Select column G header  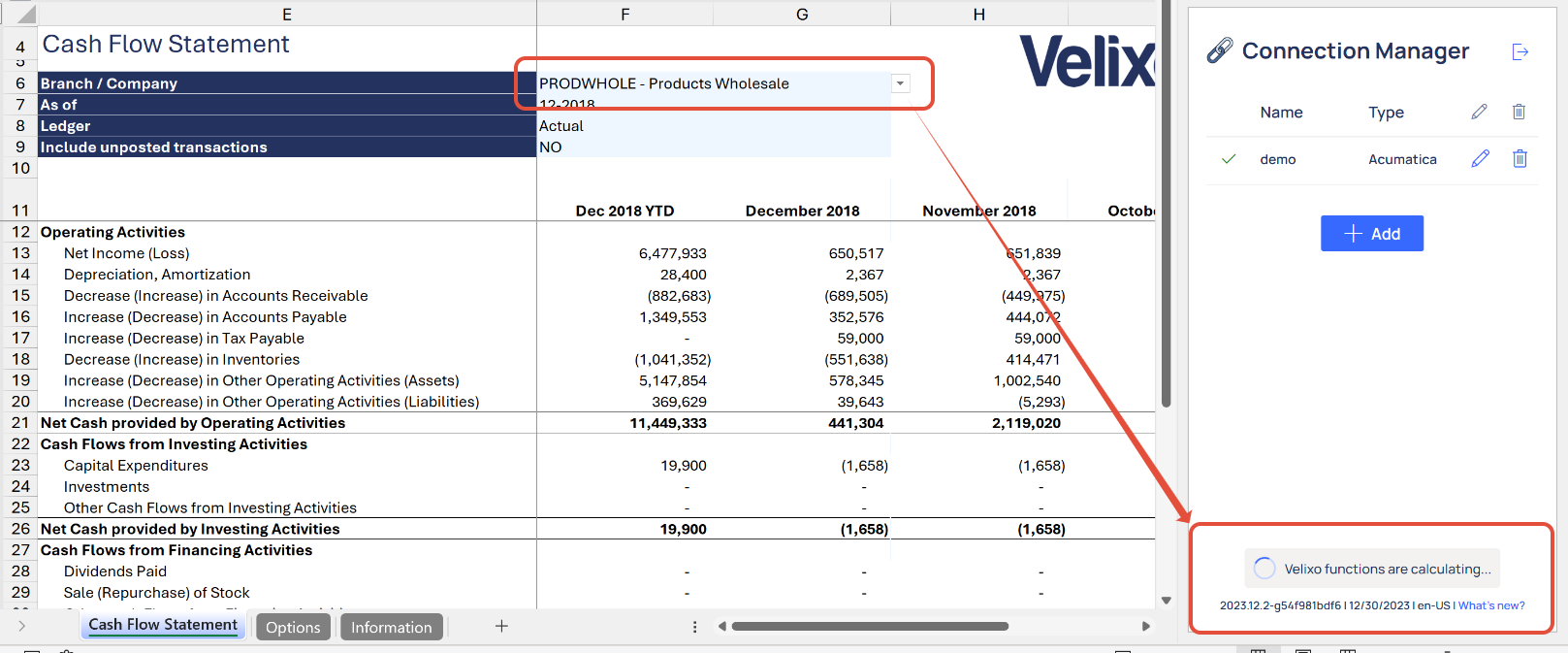(x=802, y=14)
